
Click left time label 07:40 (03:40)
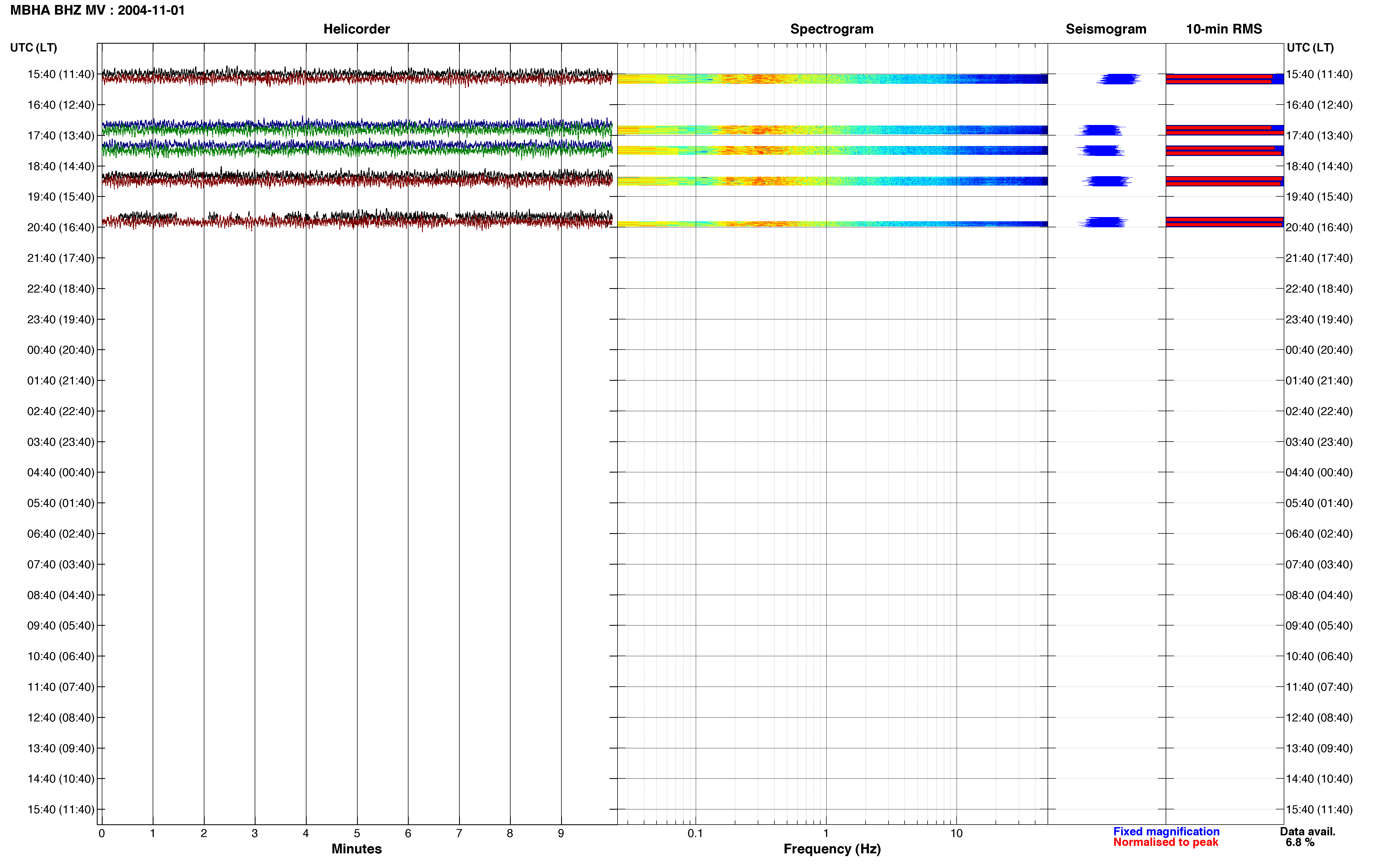pyautogui.click(x=61, y=564)
